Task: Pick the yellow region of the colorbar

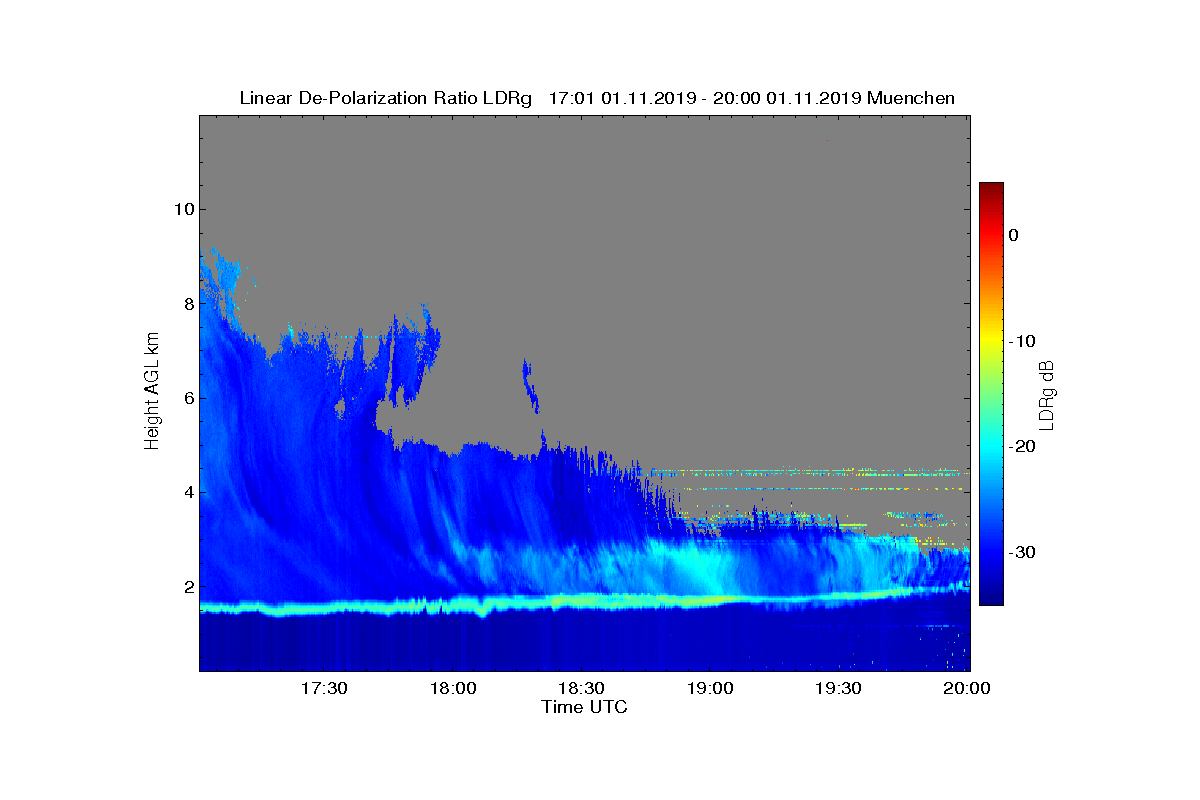Action: 991,341
